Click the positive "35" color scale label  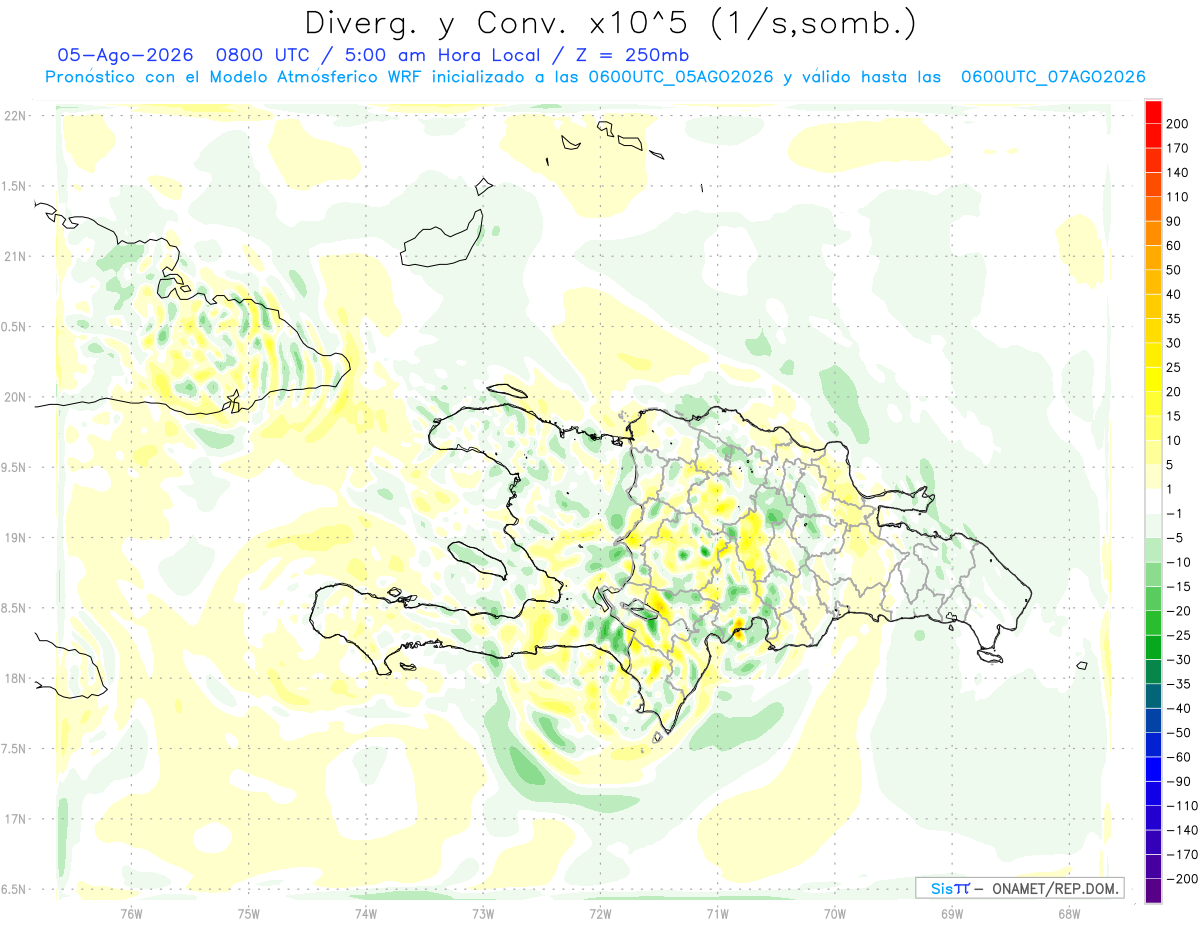(x=1174, y=319)
